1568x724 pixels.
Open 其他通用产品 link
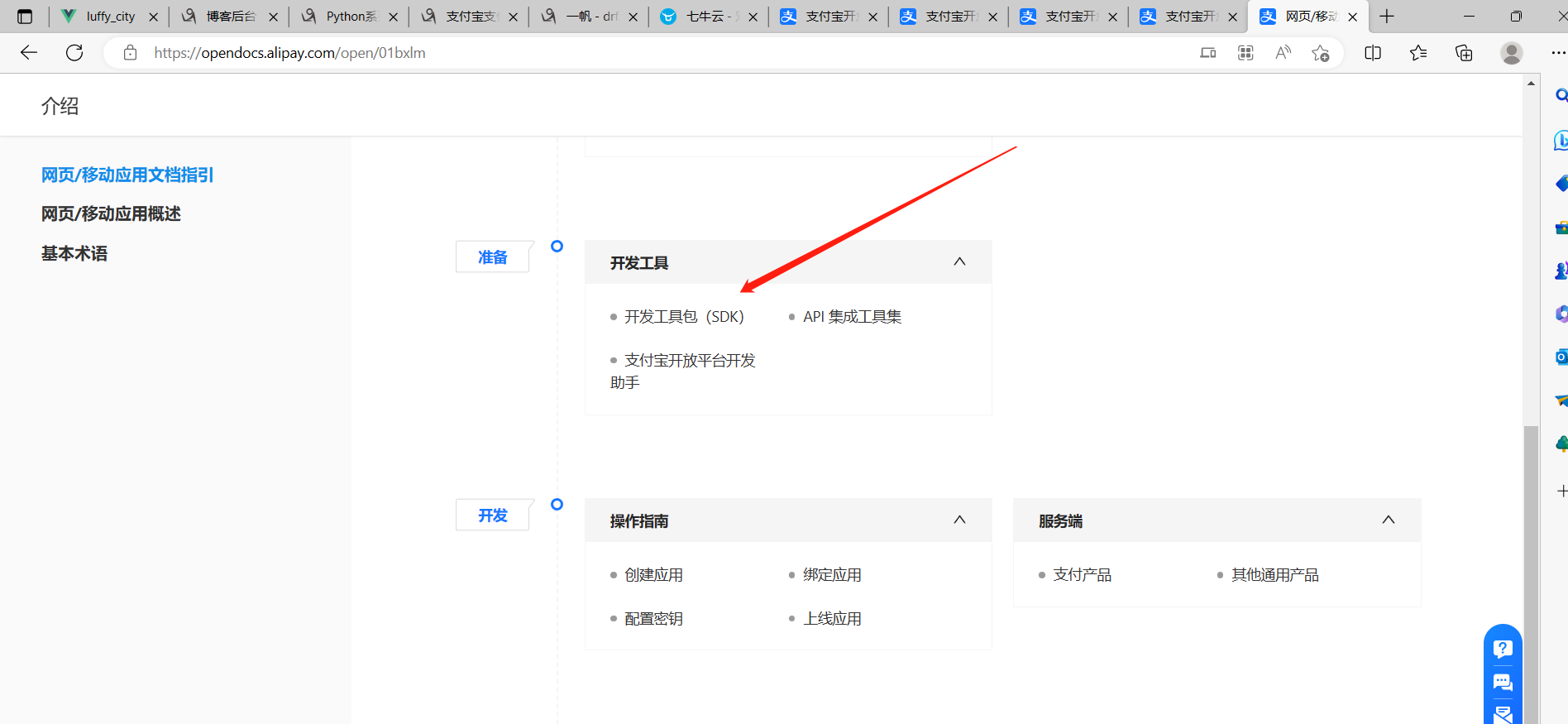1275,575
